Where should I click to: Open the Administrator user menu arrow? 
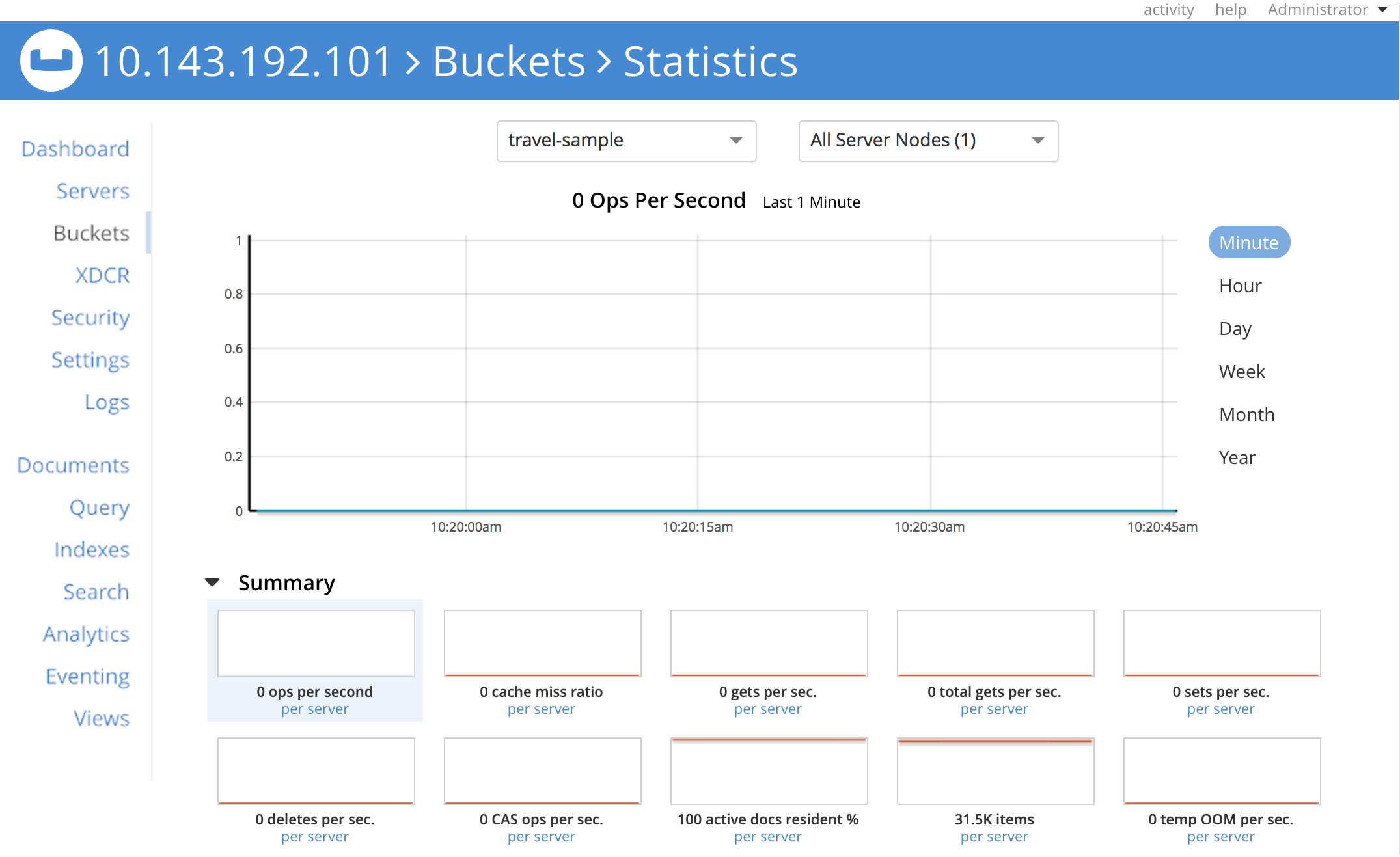(1382, 10)
